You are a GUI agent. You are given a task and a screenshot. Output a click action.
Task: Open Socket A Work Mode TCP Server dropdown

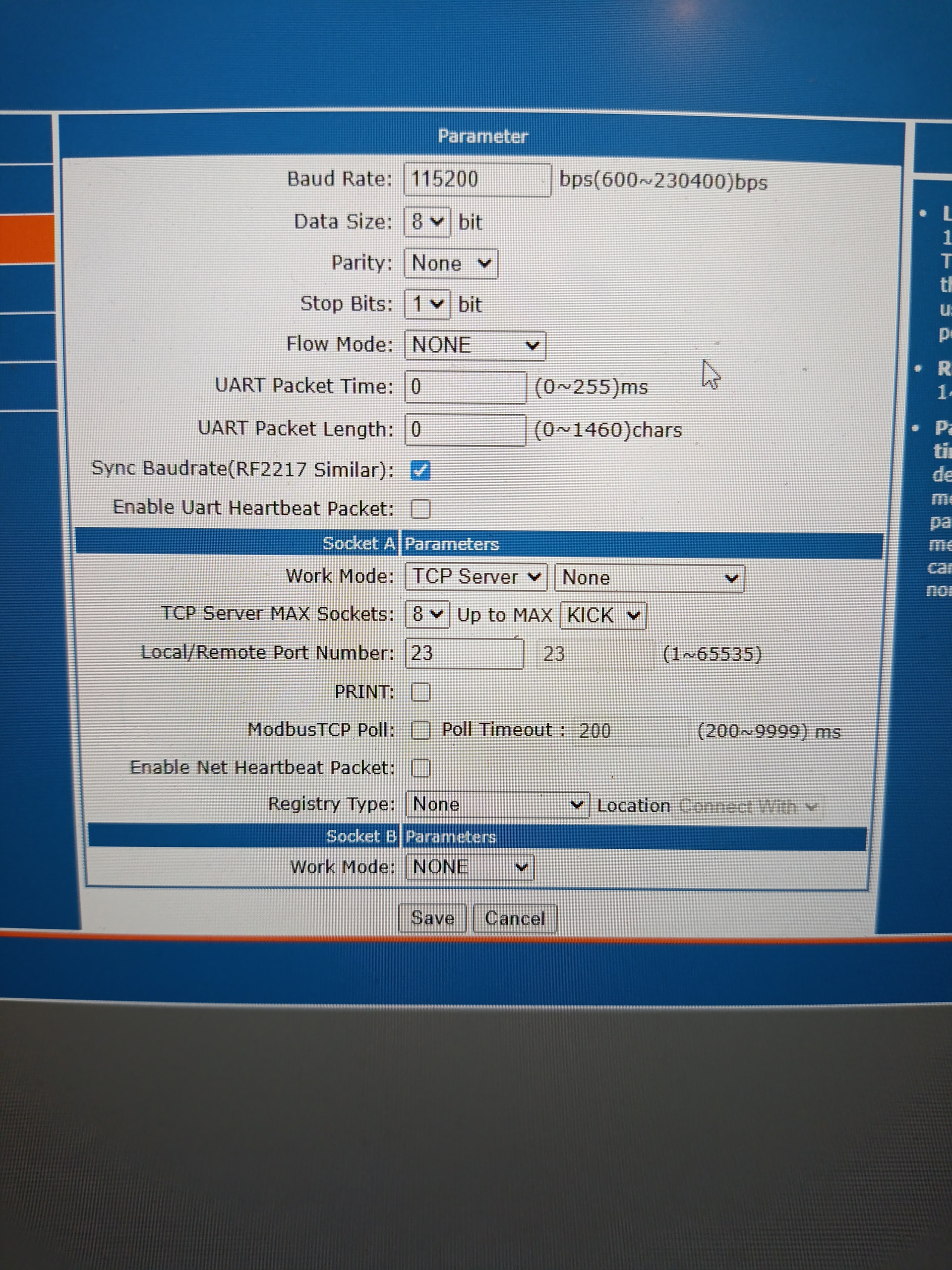coord(476,576)
